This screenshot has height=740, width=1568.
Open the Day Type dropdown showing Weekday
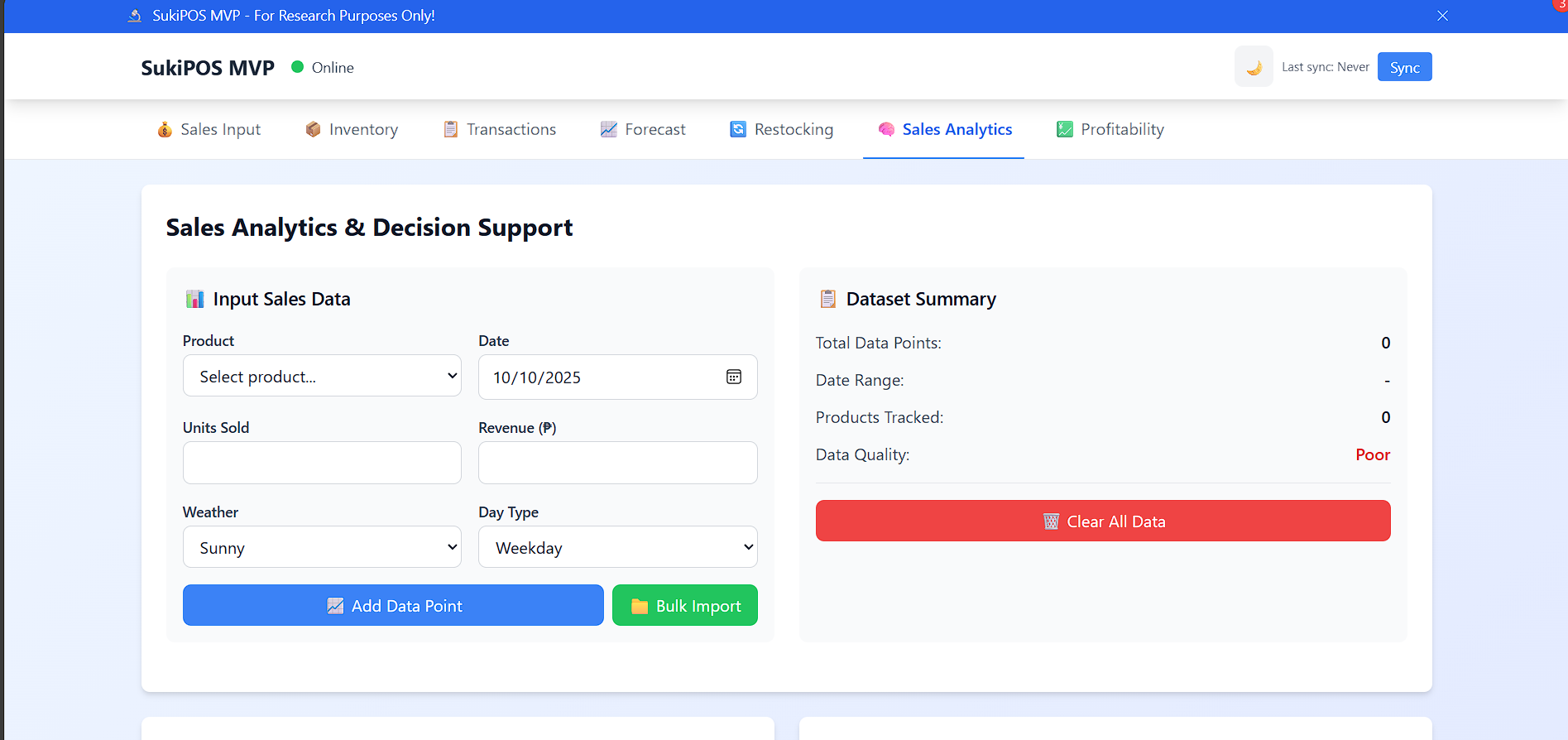click(x=617, y=548)
